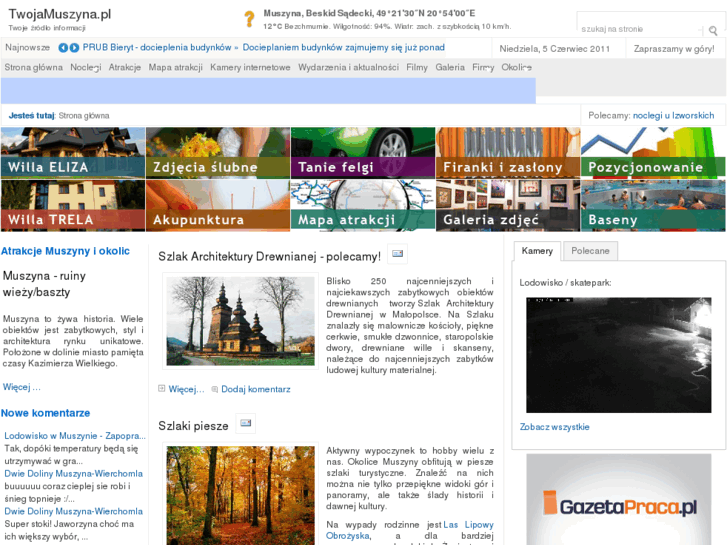Click 'Atrakcje Muszyny i okolic' heading
Viewport: 727px width, 545px height.
click(x=65, y=251)
